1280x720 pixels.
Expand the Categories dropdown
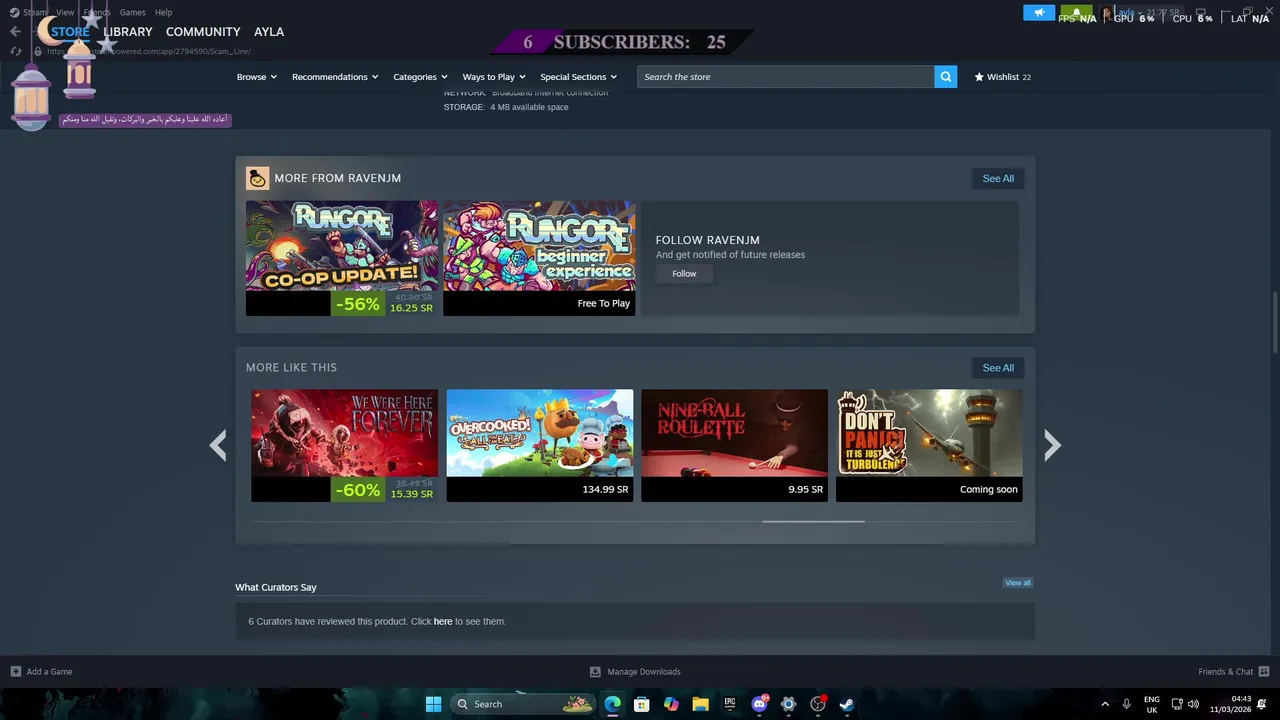point(420,77)
